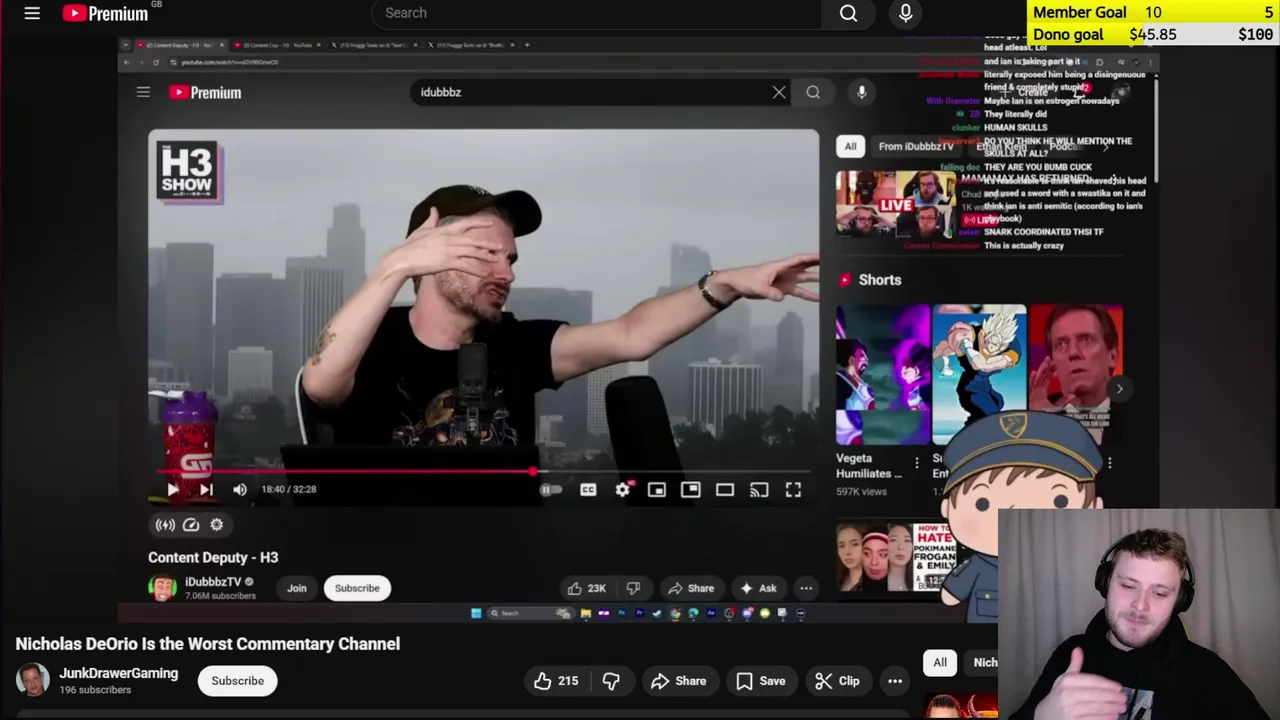This screenshot has width=1280, height=720.
Task: Click Join on iDubbbzTV channel
Action: point(297,588)
